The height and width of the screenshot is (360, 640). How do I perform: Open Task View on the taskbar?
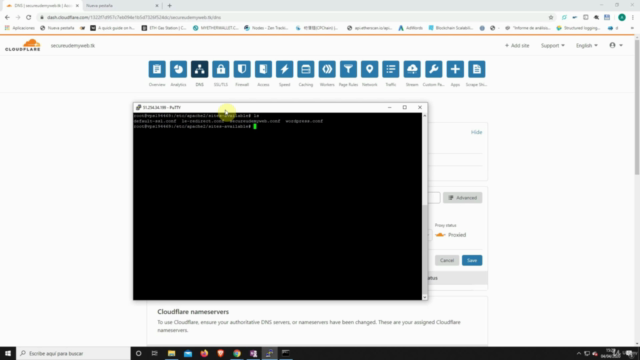pyautogui.click(x=155, y=353)
